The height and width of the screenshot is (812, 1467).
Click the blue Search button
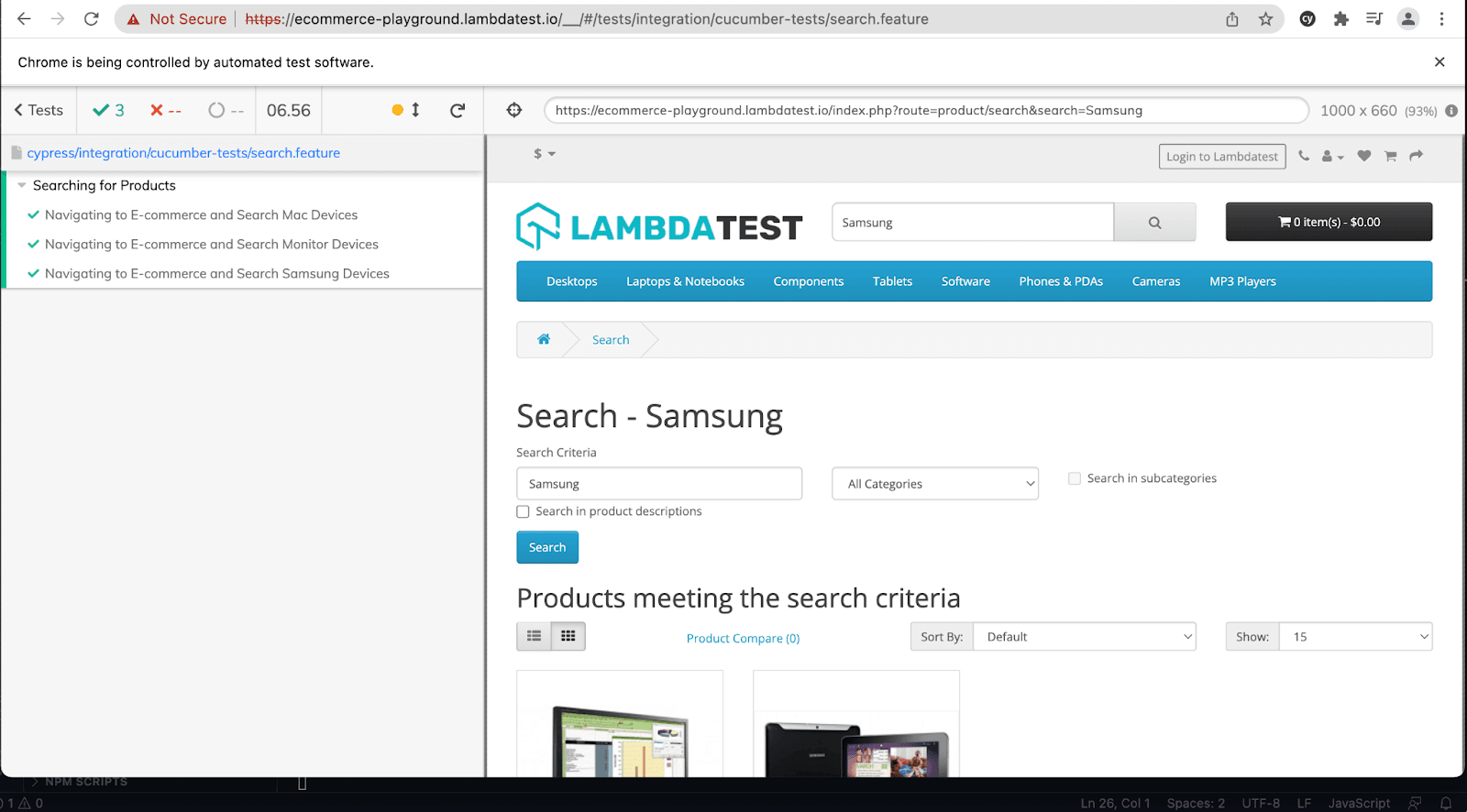(x=547, y=547)
